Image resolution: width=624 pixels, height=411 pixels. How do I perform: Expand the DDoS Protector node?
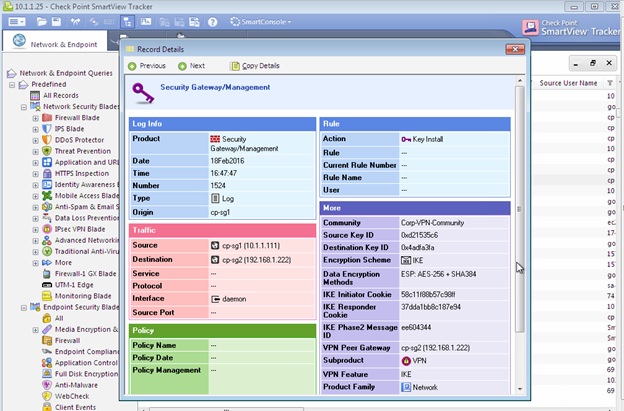35,140
